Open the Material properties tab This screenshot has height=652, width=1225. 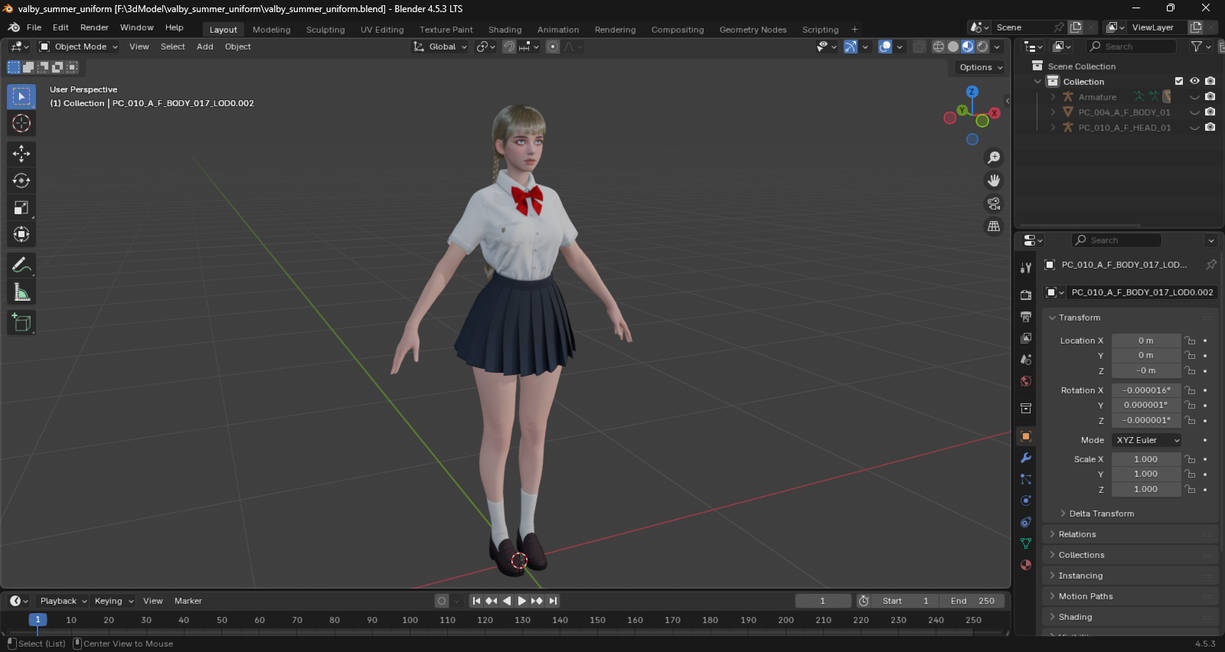[1025, 565]
